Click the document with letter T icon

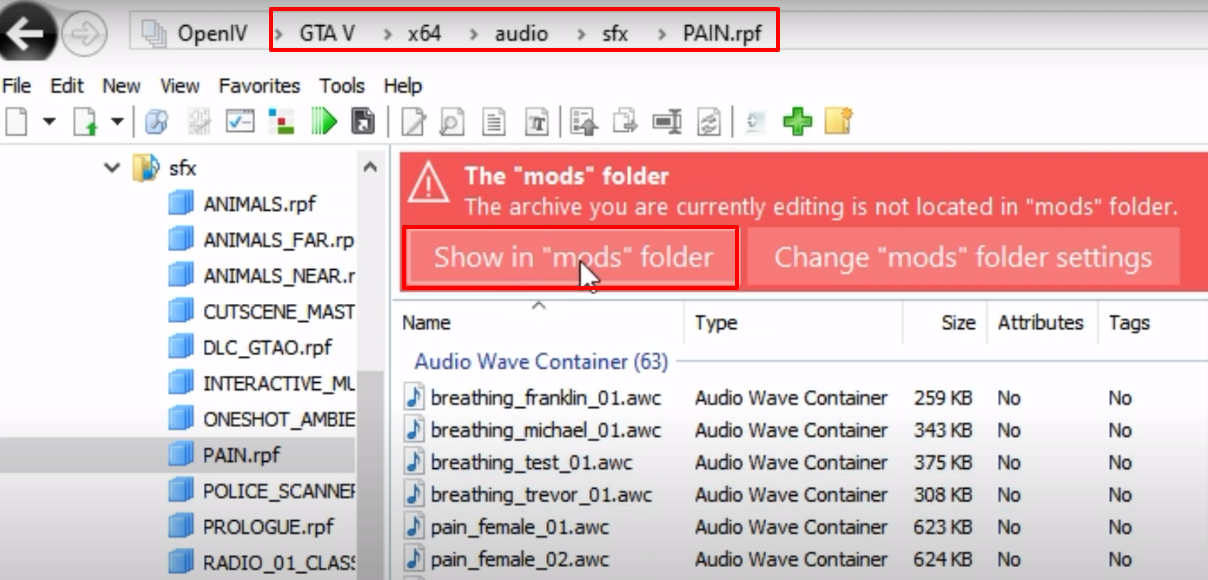pos(538,121)
